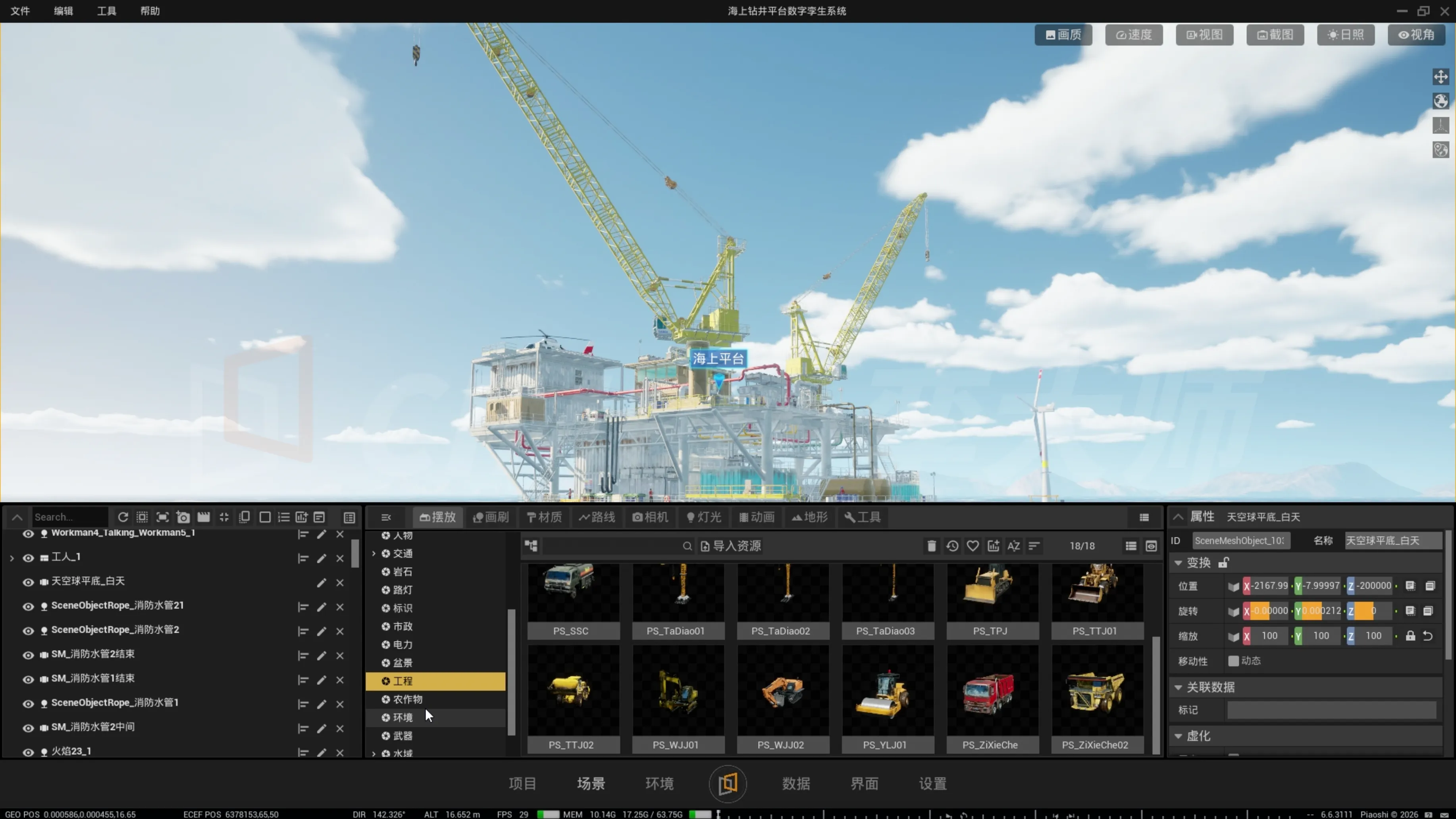The height and width of the screenshot is (819, 1456).
Task: Click the reset scale arrow icon
Action: [1428, 636]
